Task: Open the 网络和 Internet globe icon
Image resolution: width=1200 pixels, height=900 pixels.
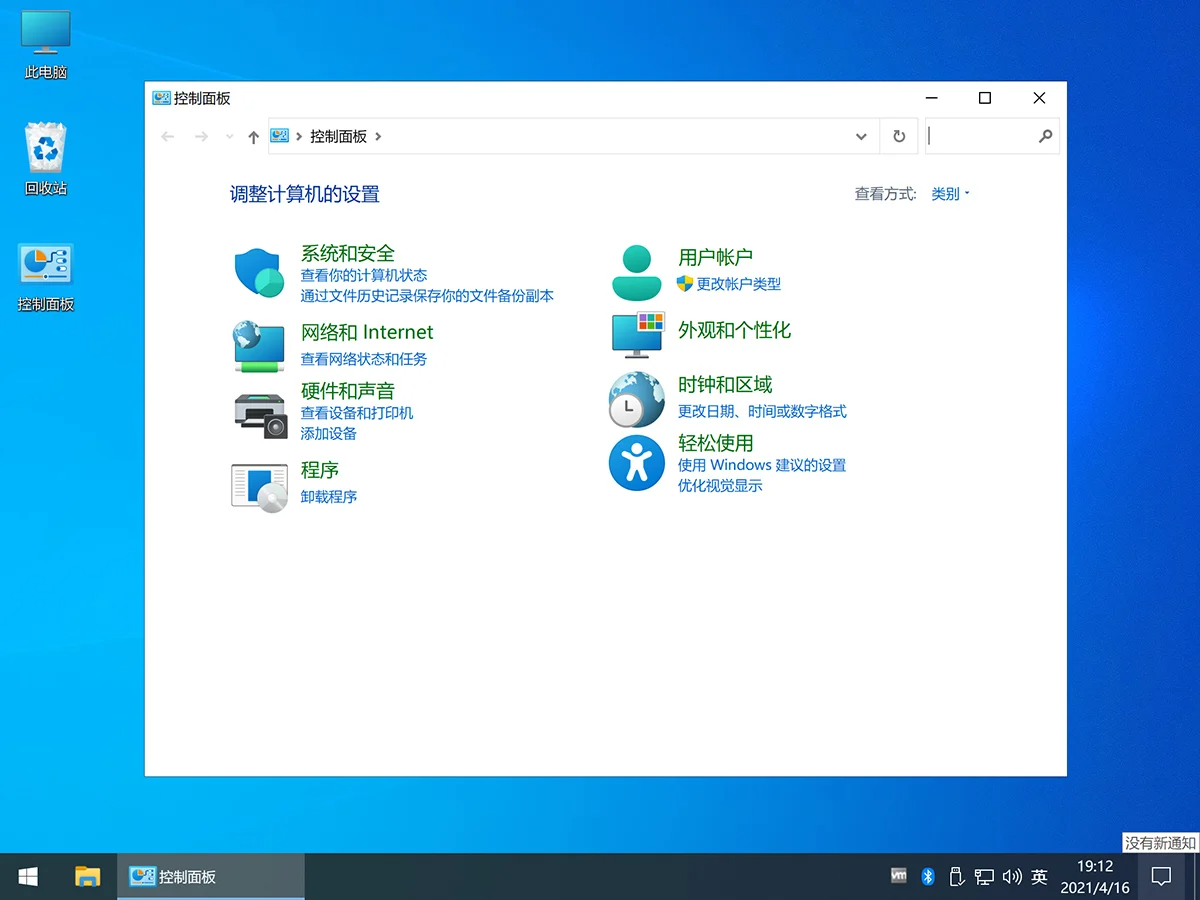Action: [258, 345]
